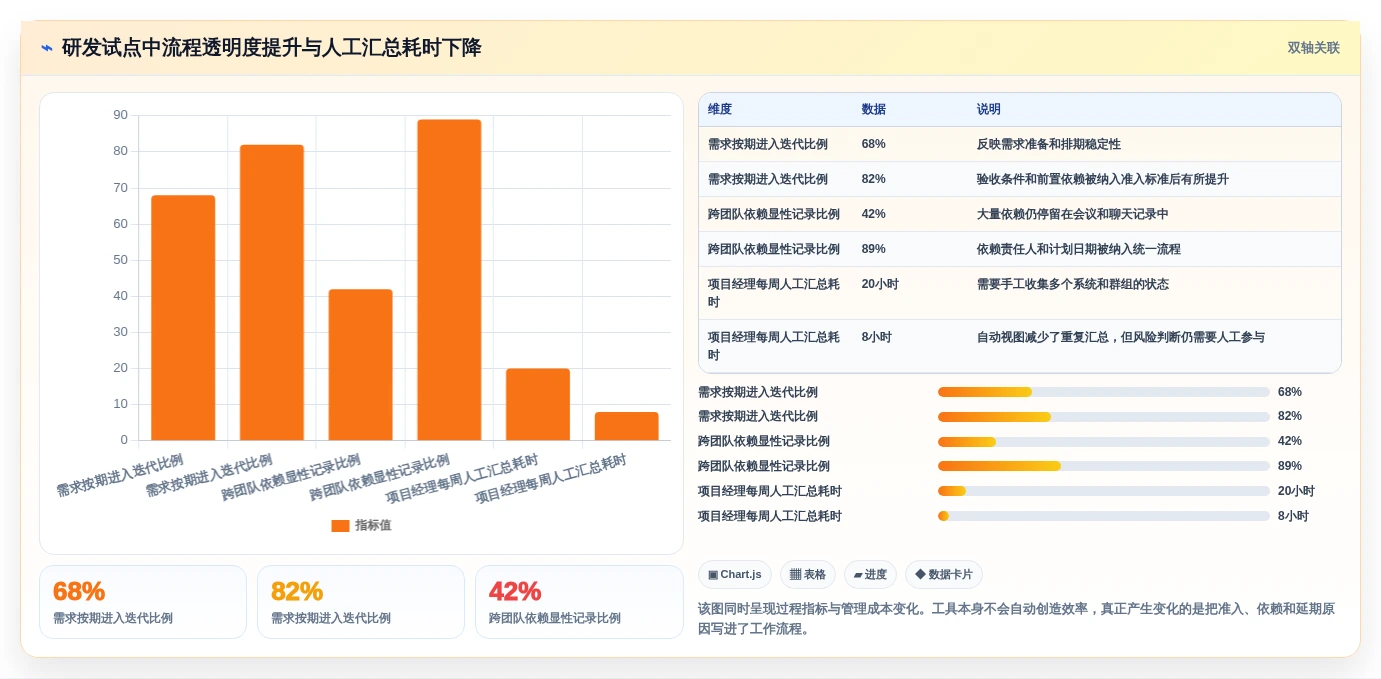Click the dashboard title 研发试点中流程透明度提升与人工汇总耗时下降
1381x679 pixels.
point(271,48)
